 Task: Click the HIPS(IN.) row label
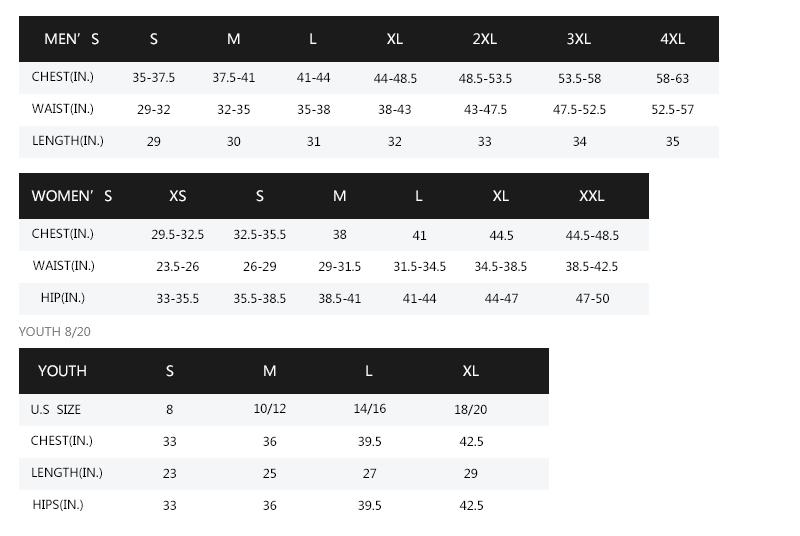click(x=58, y=505)
